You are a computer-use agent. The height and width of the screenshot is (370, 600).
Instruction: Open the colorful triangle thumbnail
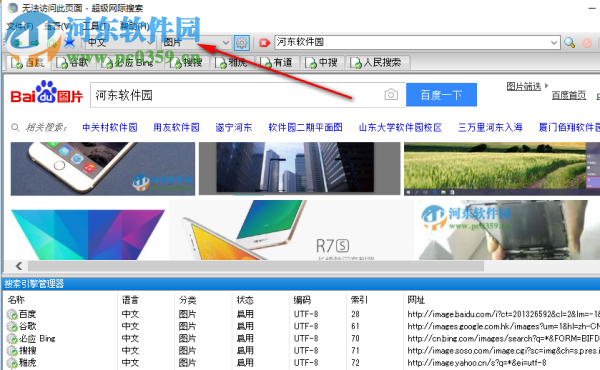coord(88,235)
